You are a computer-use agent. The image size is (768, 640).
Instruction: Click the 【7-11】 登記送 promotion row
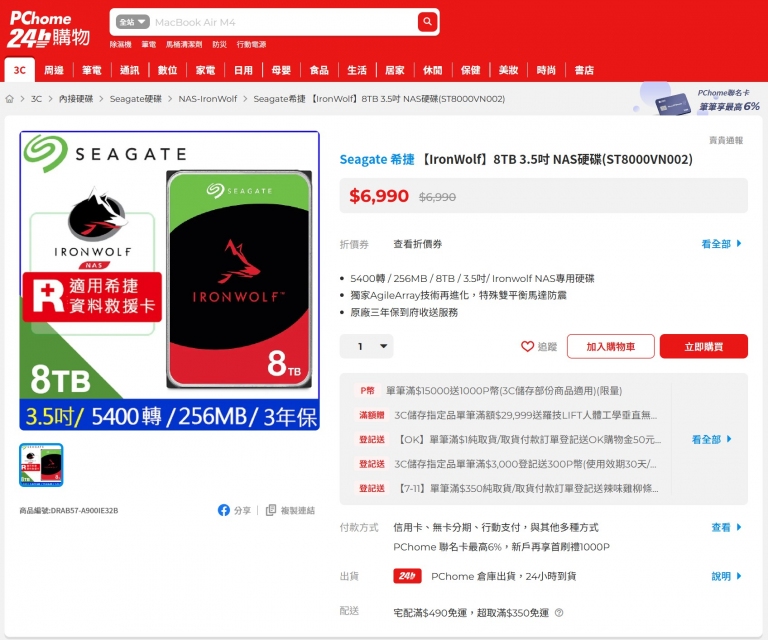(507, 488)
